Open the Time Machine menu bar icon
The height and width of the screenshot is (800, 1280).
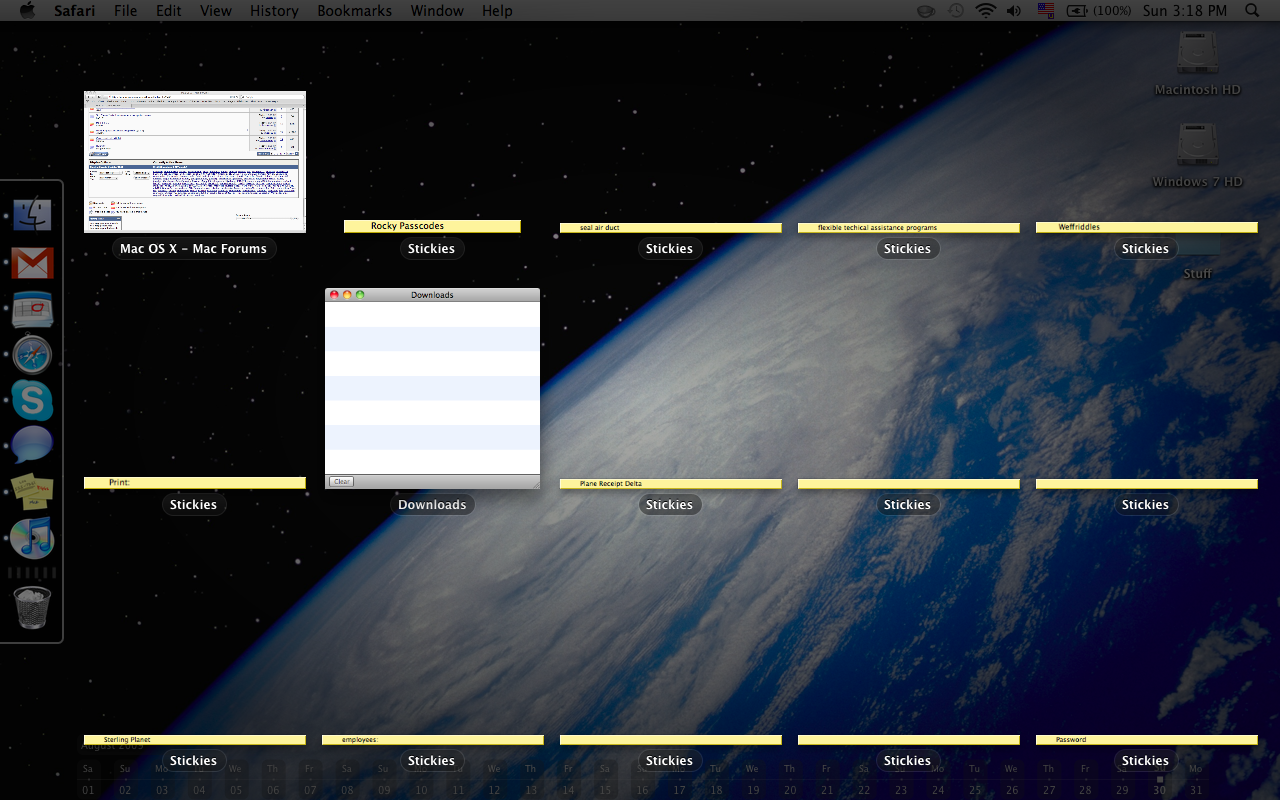click(956, 11)
